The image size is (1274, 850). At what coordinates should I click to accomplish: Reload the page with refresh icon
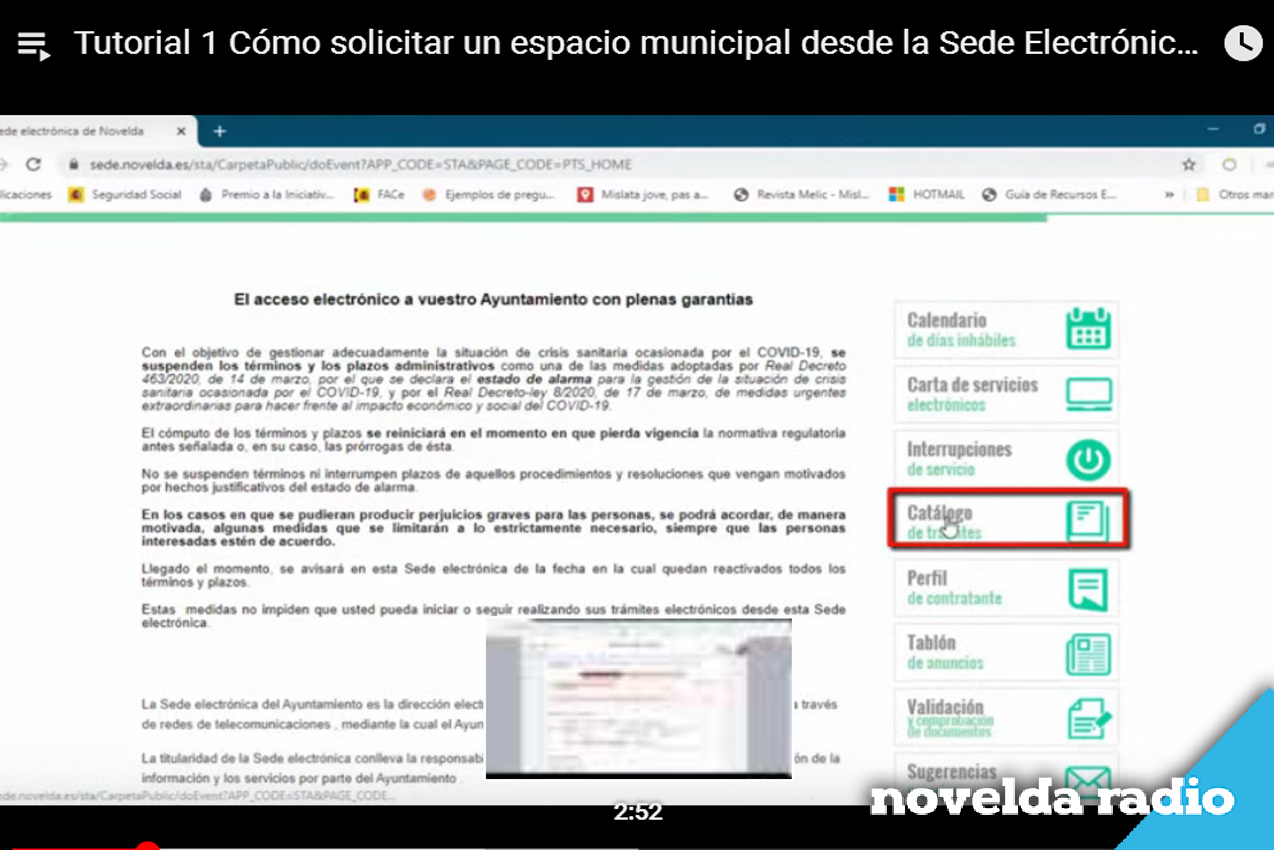click(33, 164)
